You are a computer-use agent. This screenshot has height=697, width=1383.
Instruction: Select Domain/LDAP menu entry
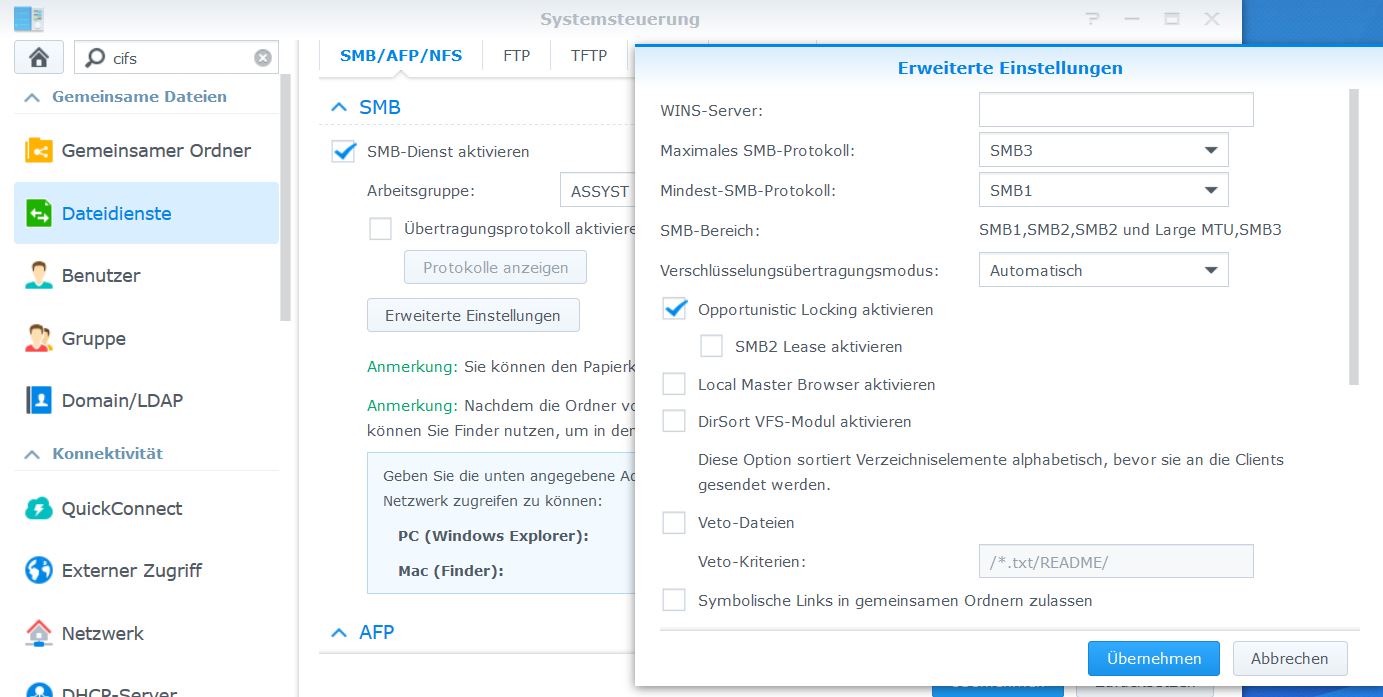click(146, 401)
